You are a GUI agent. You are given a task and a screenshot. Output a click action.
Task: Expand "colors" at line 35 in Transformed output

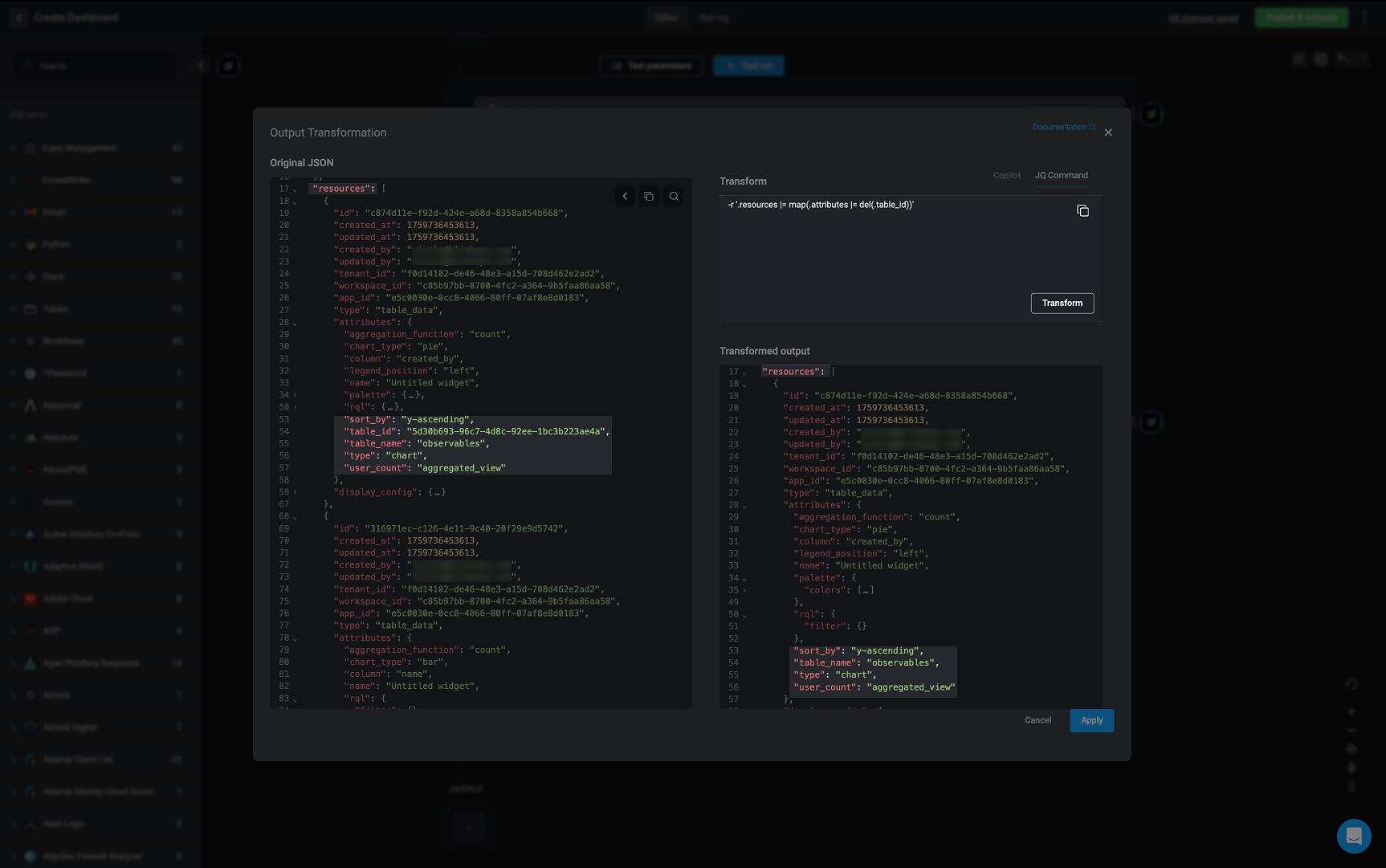tap(744, 590)
